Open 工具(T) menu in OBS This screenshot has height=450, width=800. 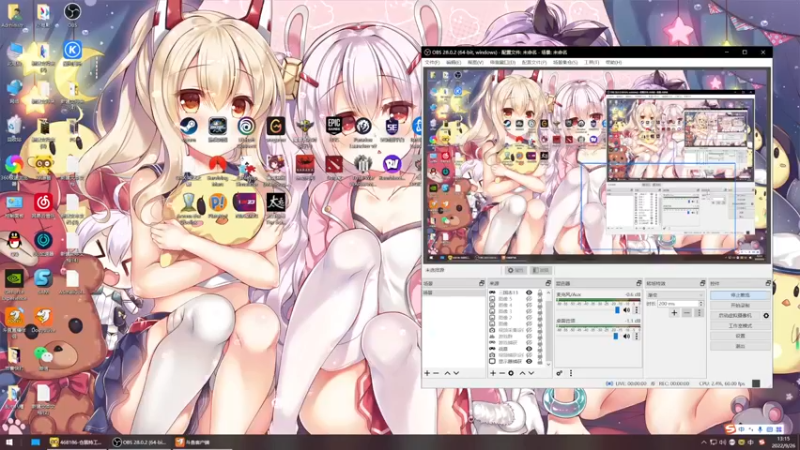click(591, 62)
